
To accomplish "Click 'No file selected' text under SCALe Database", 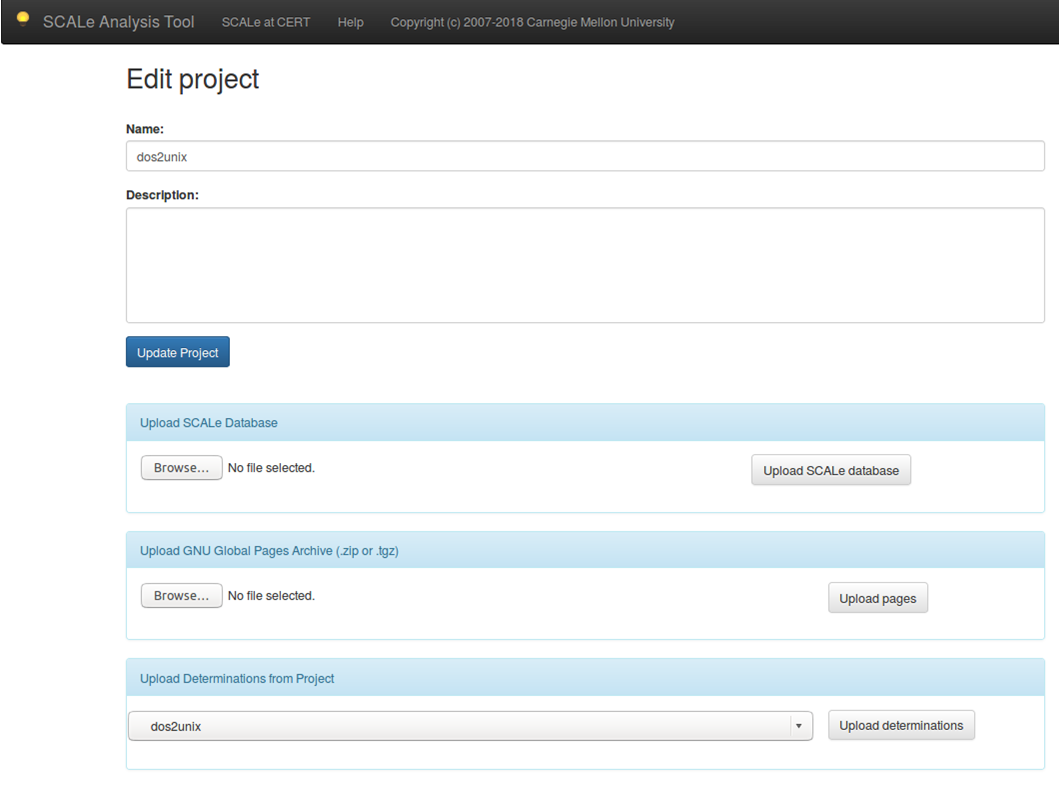I will [271, 468].
